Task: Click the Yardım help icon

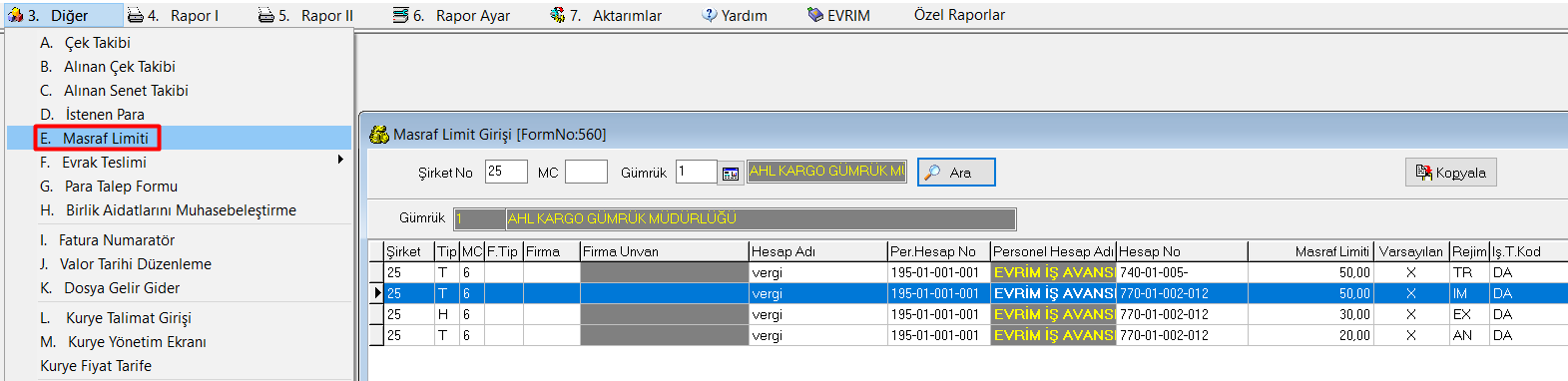Action: pos(710,15)
